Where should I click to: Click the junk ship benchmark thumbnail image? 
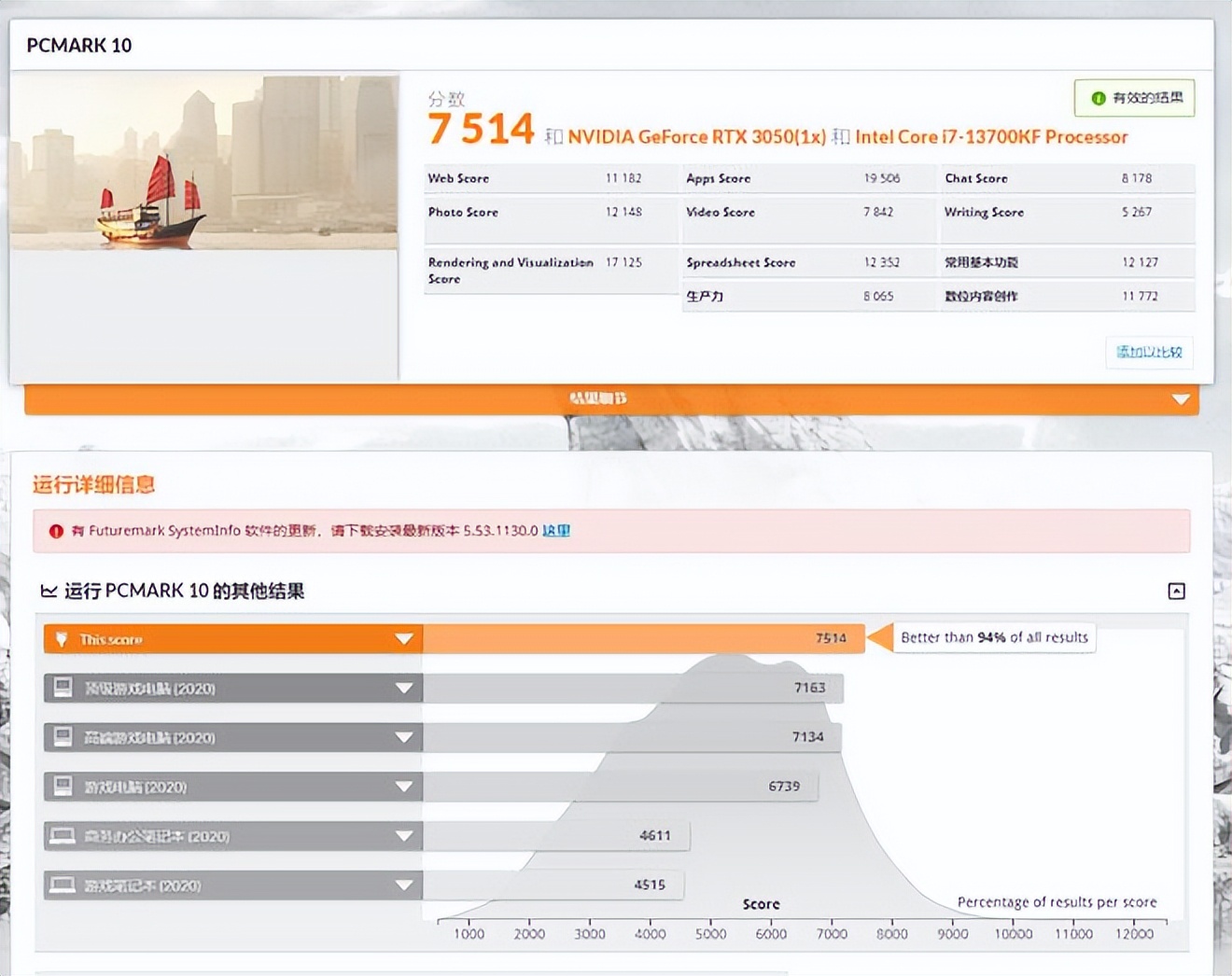pyautogui.click(x=204, y=162)
